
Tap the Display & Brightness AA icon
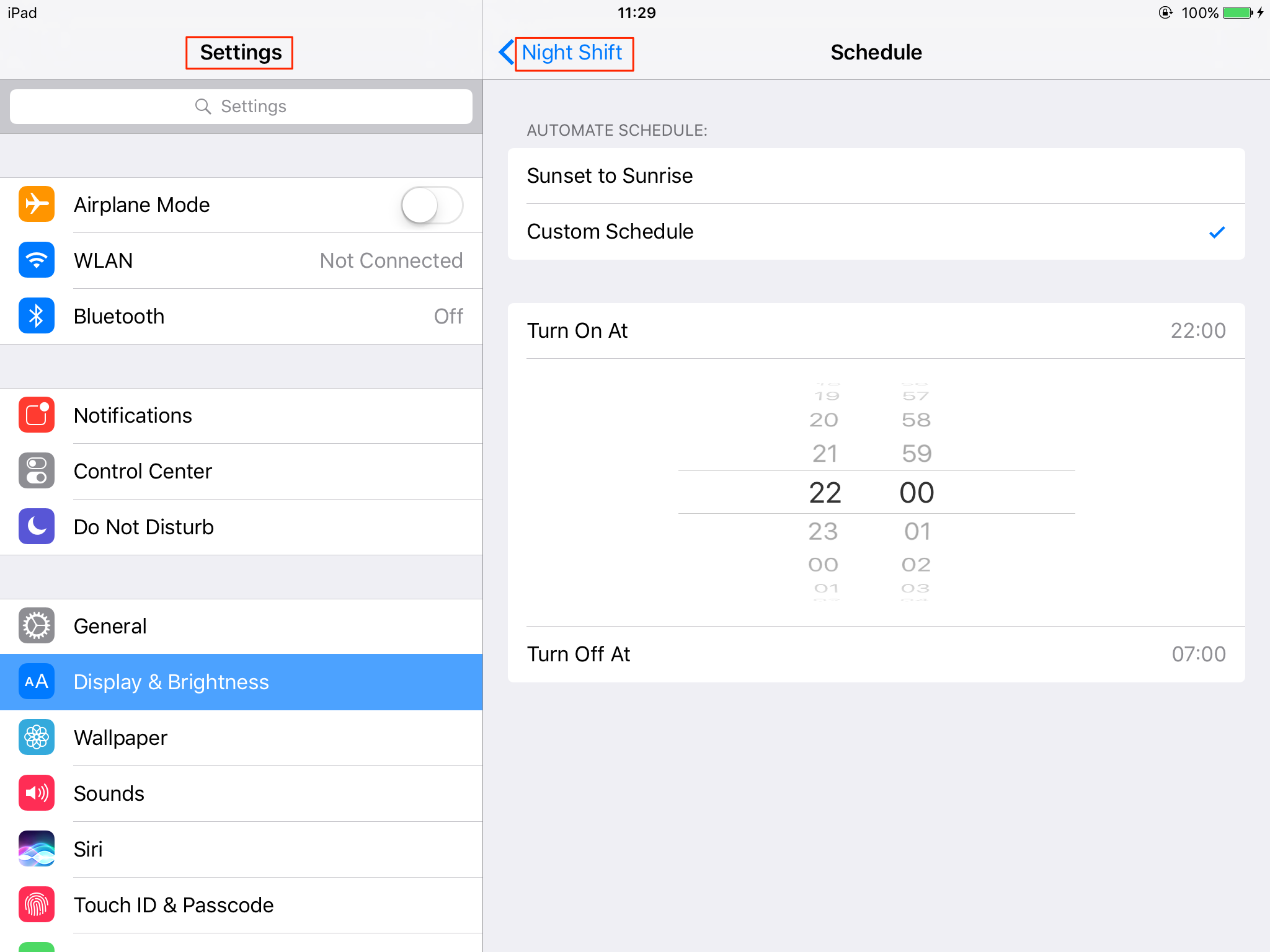[x=37, y=681]
